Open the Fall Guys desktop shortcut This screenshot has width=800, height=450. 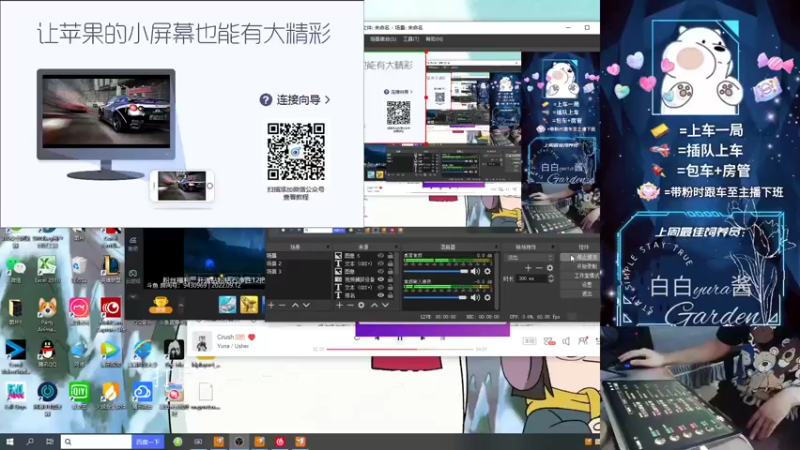pyautogui.click(x=15, y=392)
